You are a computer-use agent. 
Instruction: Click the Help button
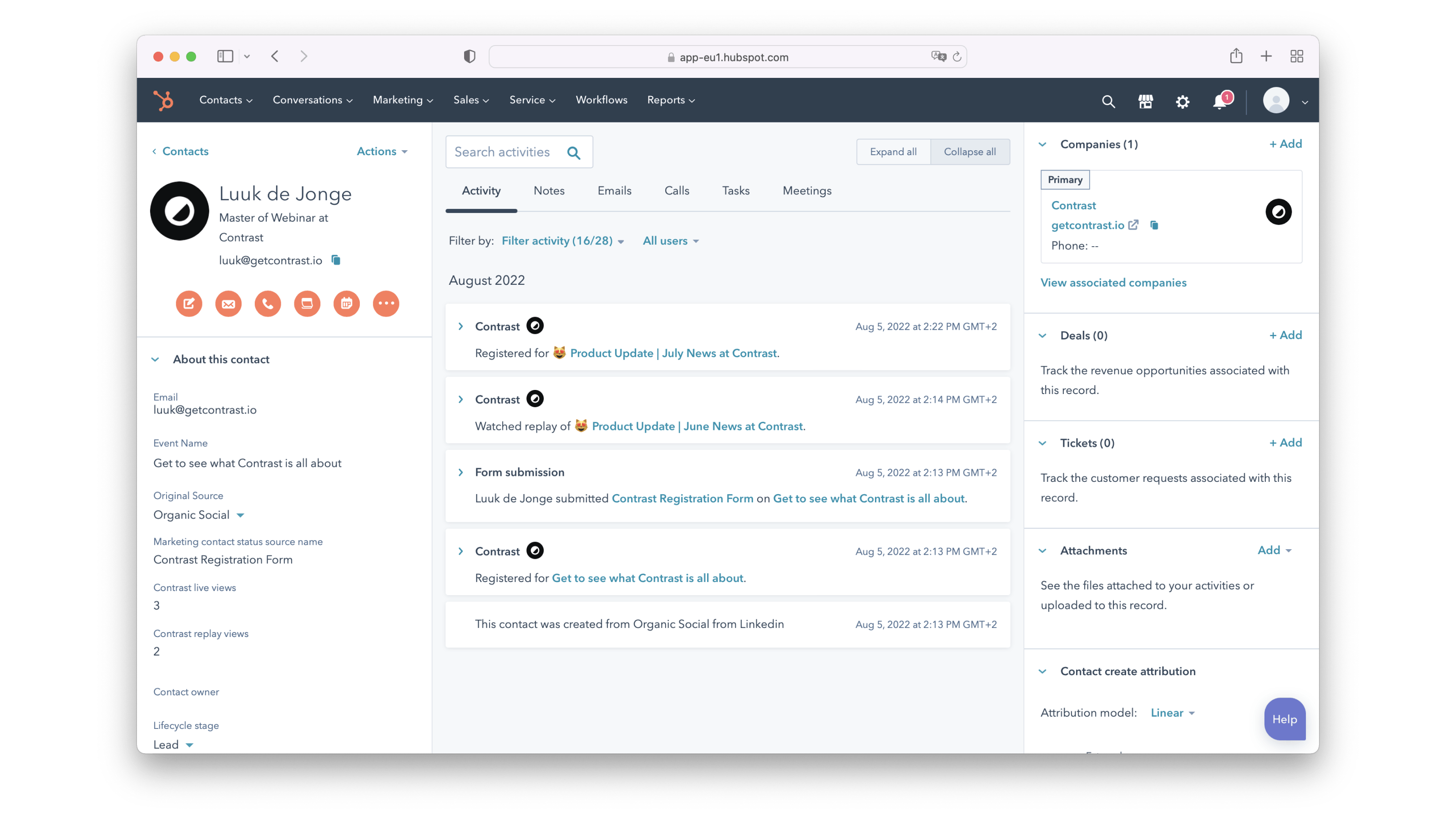click(x=1284, y=719)
